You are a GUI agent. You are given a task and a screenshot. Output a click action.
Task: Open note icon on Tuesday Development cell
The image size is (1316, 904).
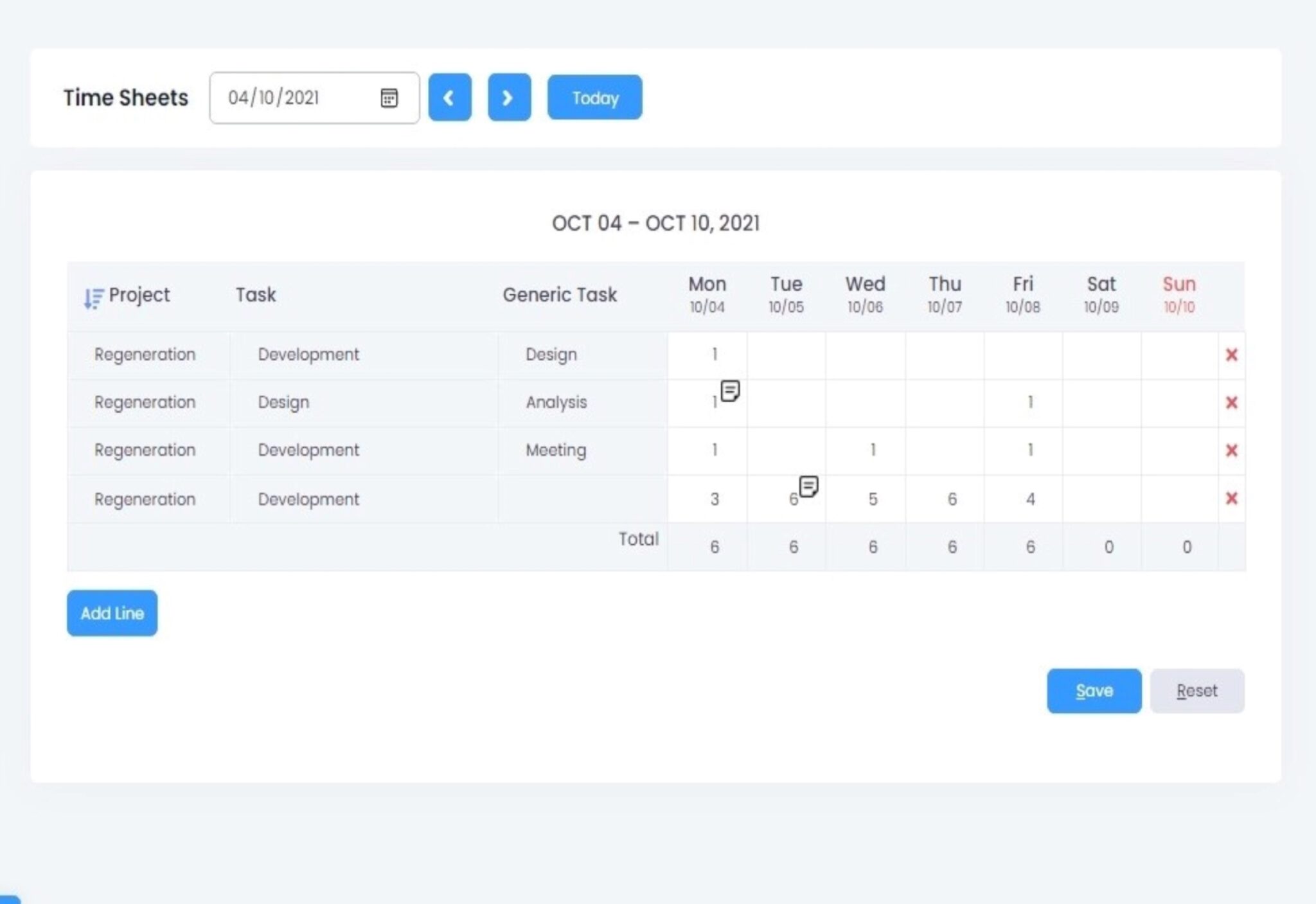(808, 486)
